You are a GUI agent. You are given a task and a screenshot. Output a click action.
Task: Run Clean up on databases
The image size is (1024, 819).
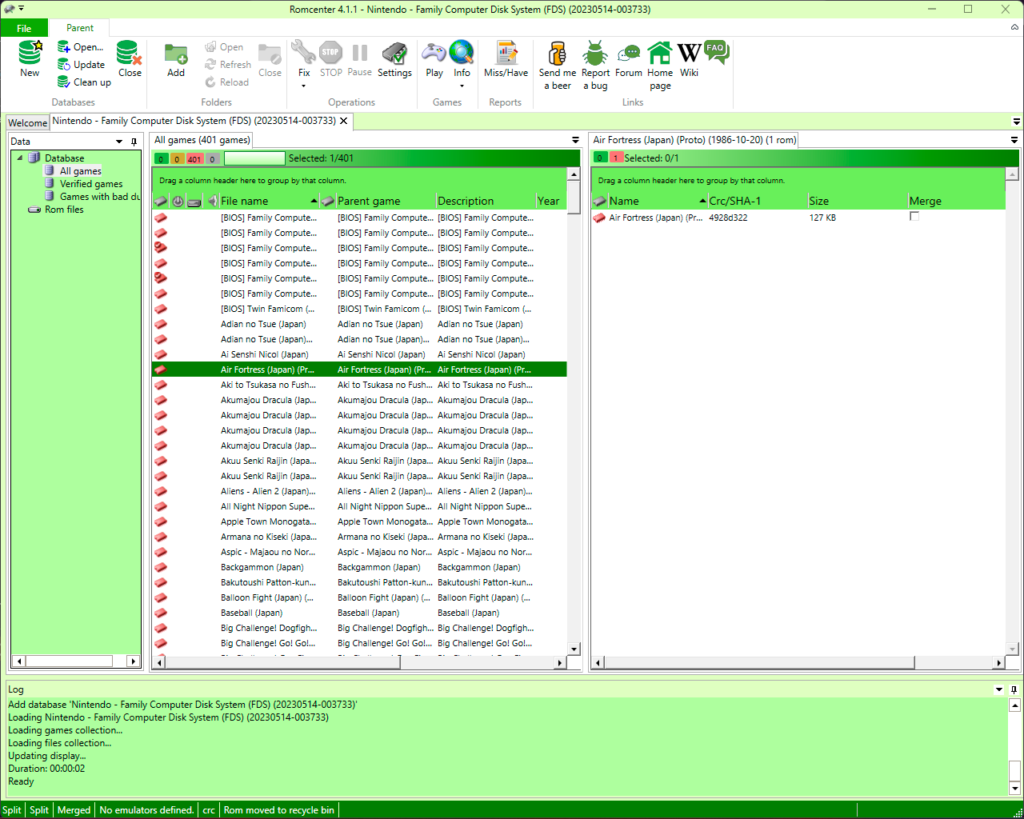tap(84, 82)
